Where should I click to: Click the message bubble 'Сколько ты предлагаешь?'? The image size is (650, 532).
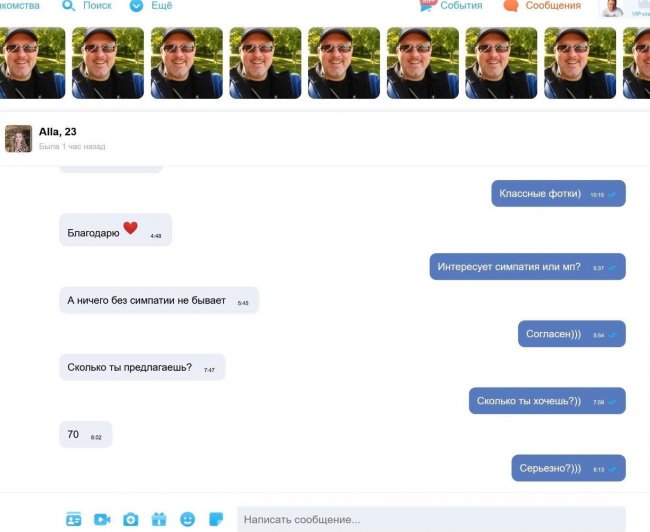click(142, 367)
